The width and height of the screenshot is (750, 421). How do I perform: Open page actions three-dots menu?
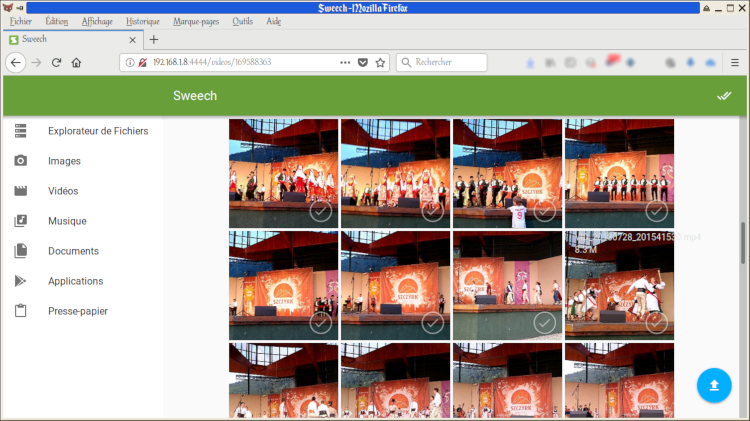pos(345,63)
